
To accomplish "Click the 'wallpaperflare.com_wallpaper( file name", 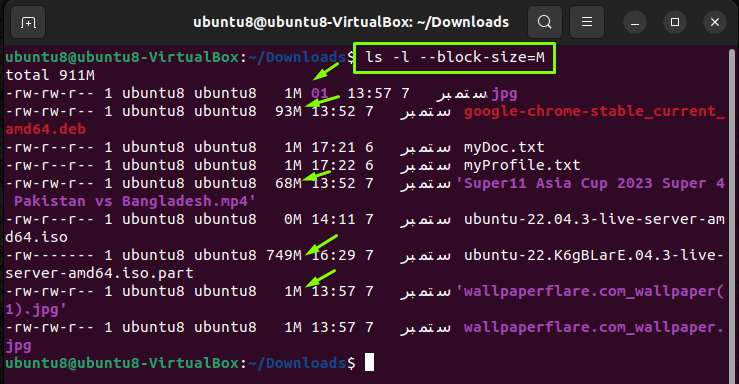I will tap(590, 292).
